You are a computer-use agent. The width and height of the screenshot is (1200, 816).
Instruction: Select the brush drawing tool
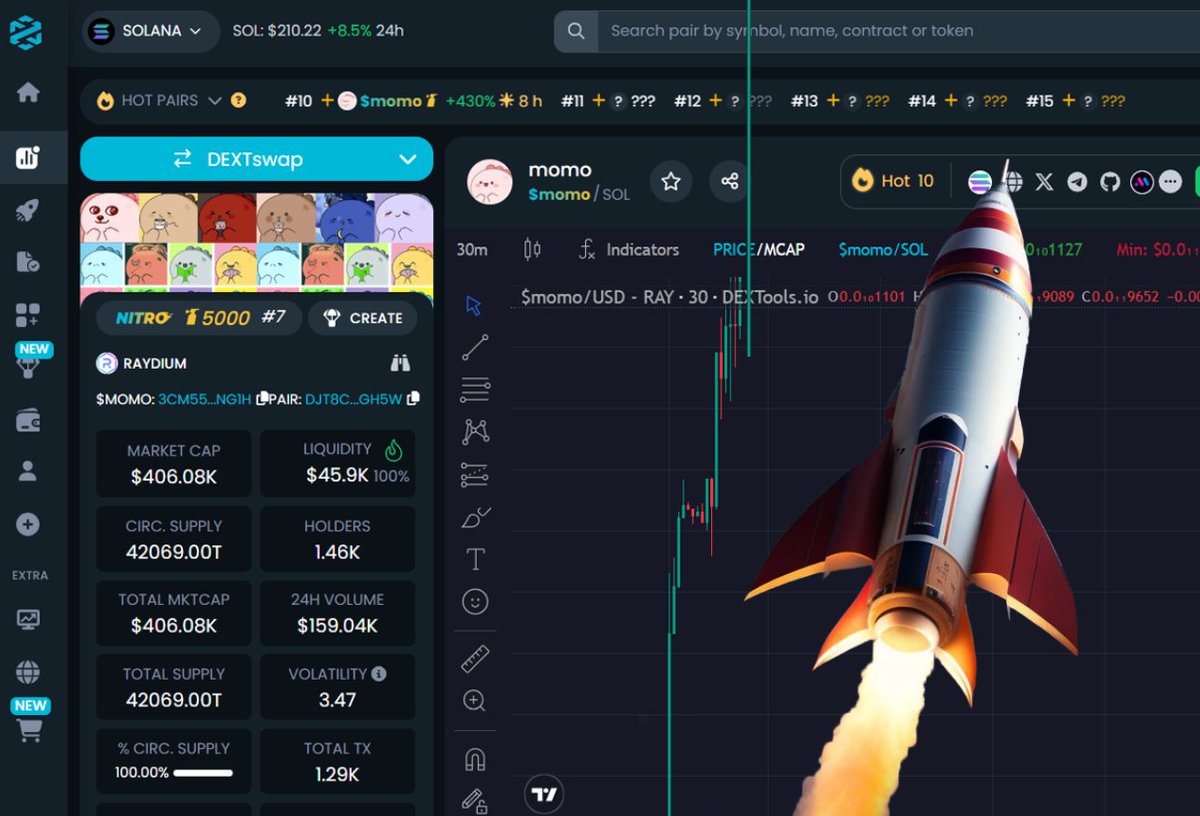pyautogui.click(x=475, y=517)
